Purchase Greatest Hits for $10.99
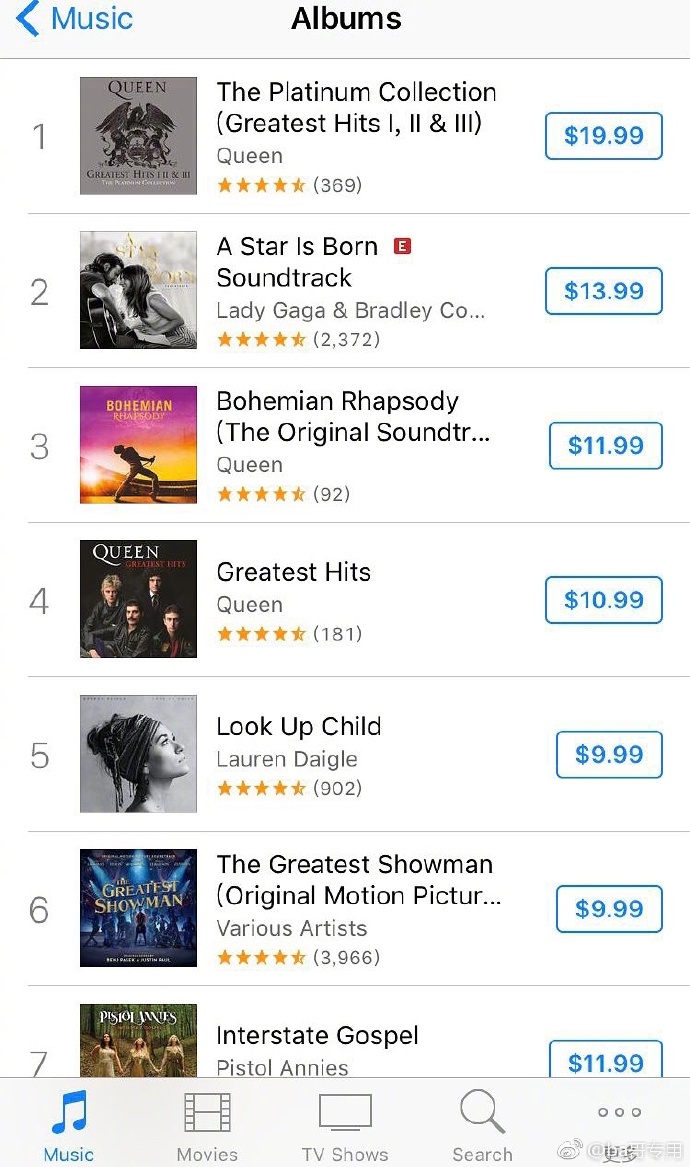This screenshot has width=690, height=1167. [603, 600]
